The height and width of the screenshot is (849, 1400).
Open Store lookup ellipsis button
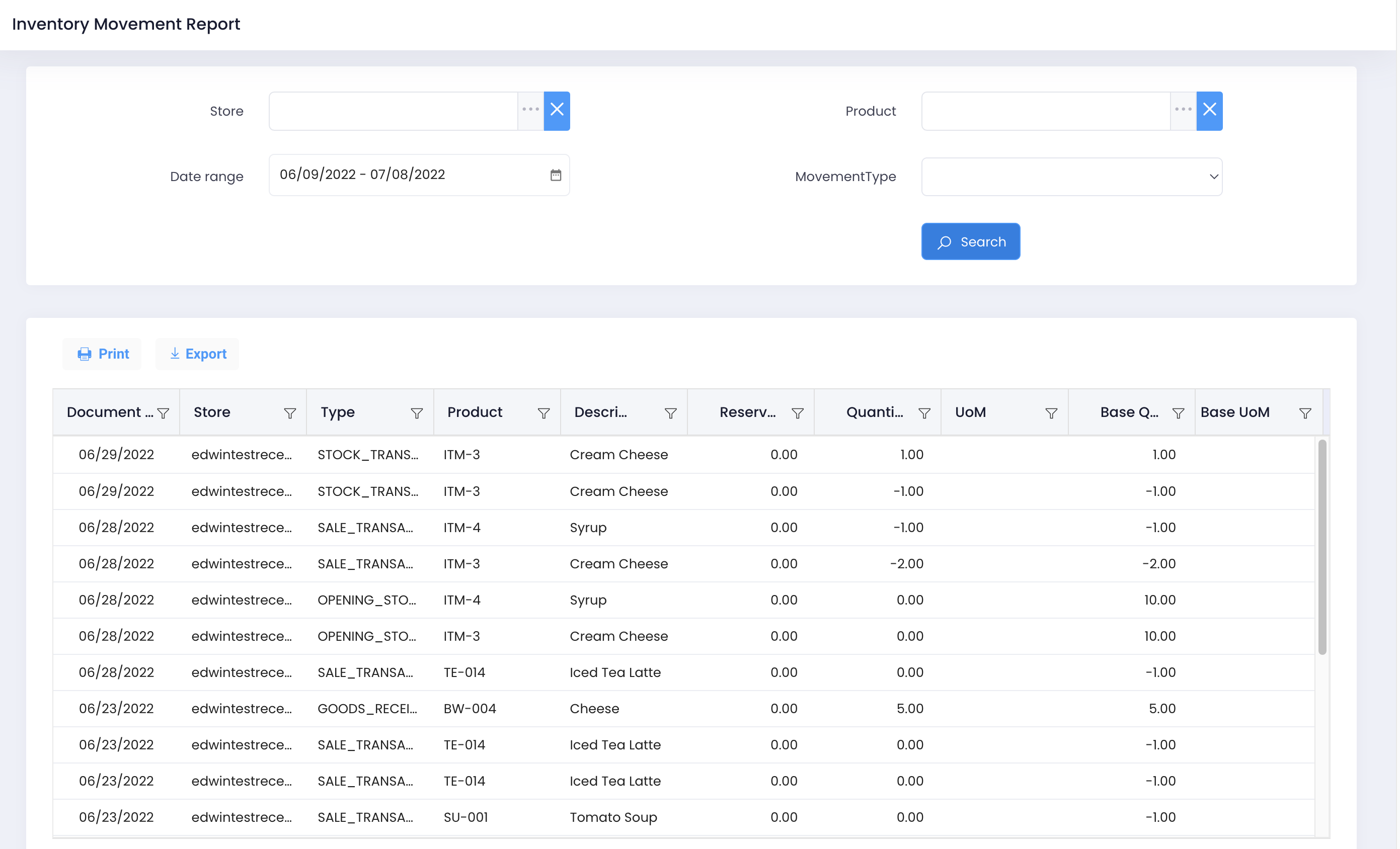coord(531,111)
